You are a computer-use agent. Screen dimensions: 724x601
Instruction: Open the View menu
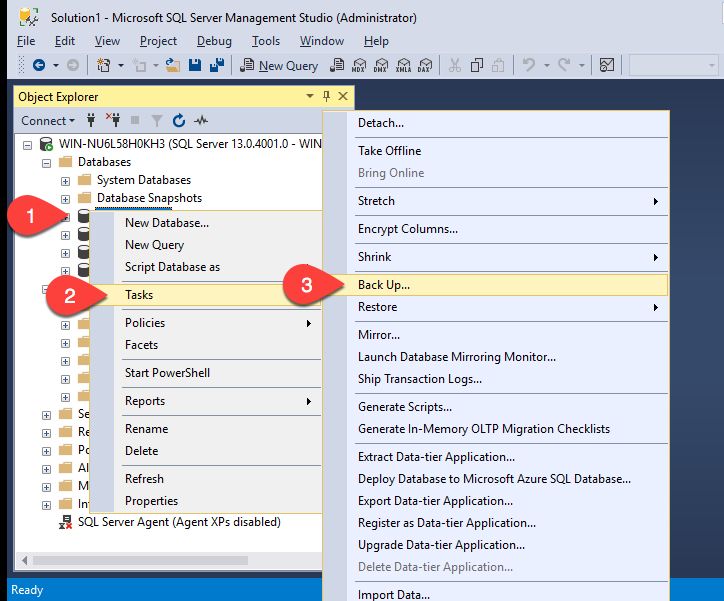pyautogui.click(x=107, y=41)
